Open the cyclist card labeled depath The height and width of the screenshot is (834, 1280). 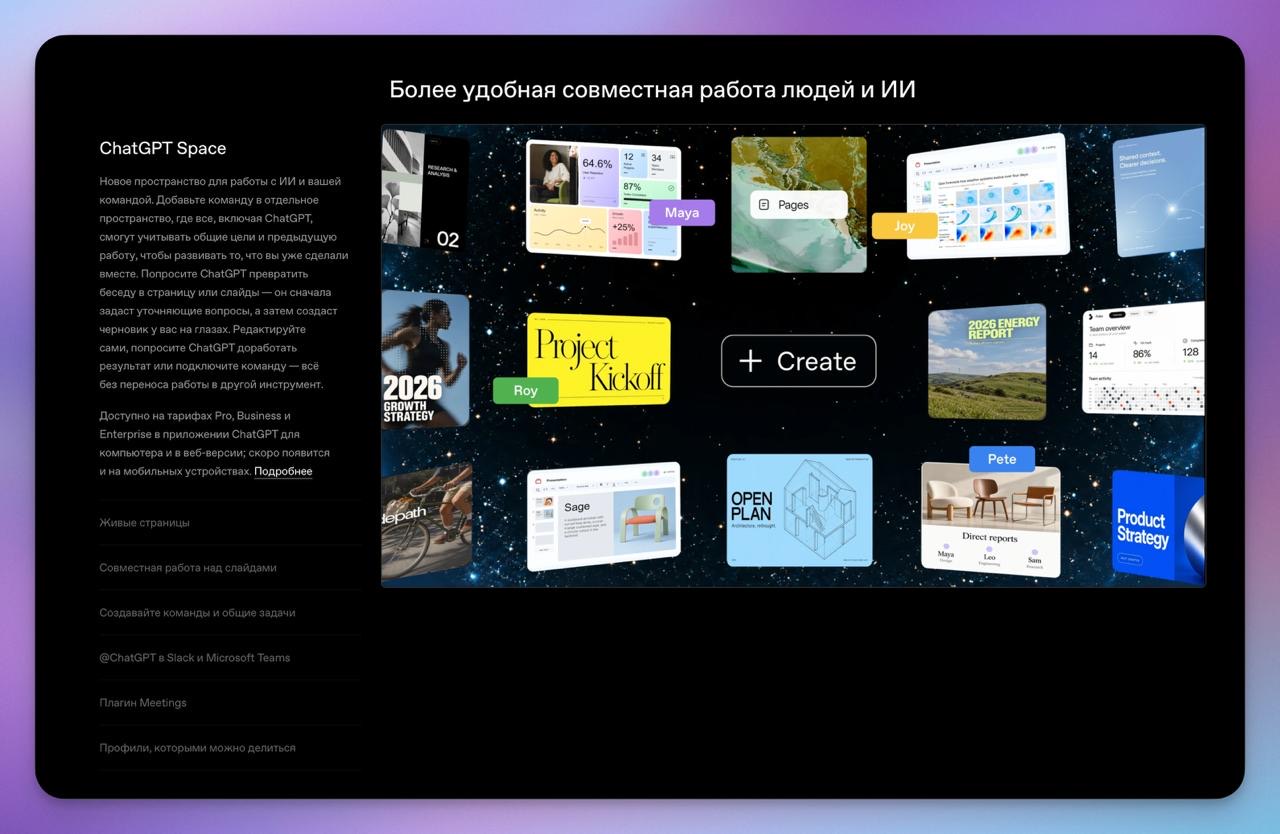[x=425, y=521]
